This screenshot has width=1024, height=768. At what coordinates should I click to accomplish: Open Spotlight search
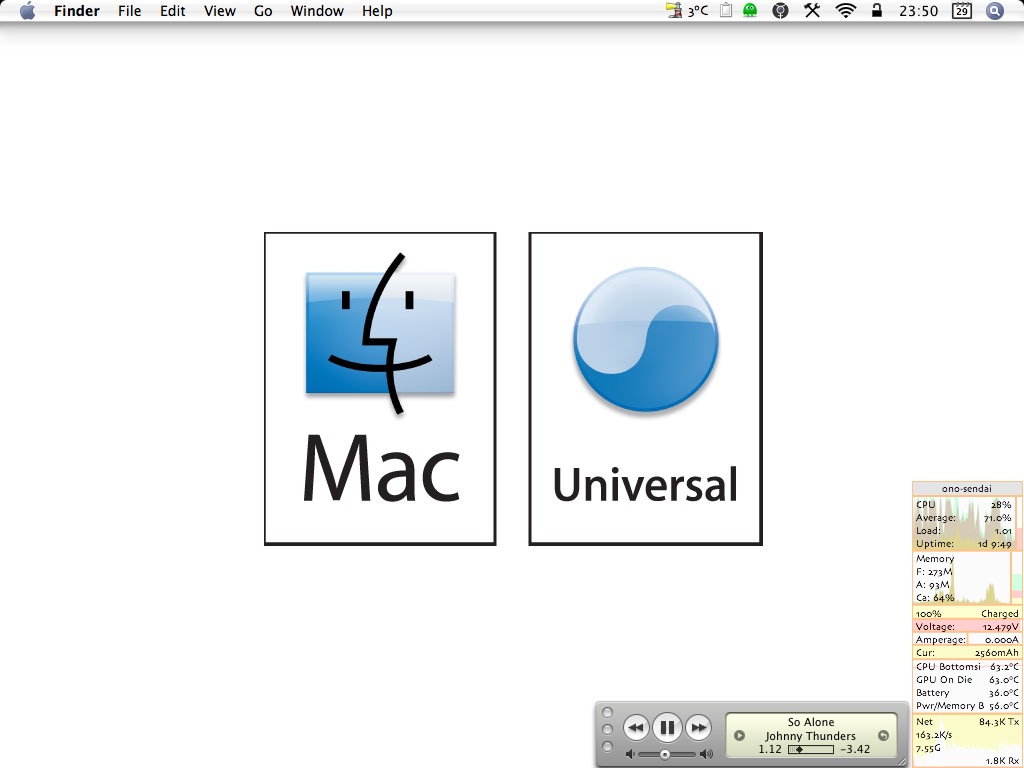point(995,10)
